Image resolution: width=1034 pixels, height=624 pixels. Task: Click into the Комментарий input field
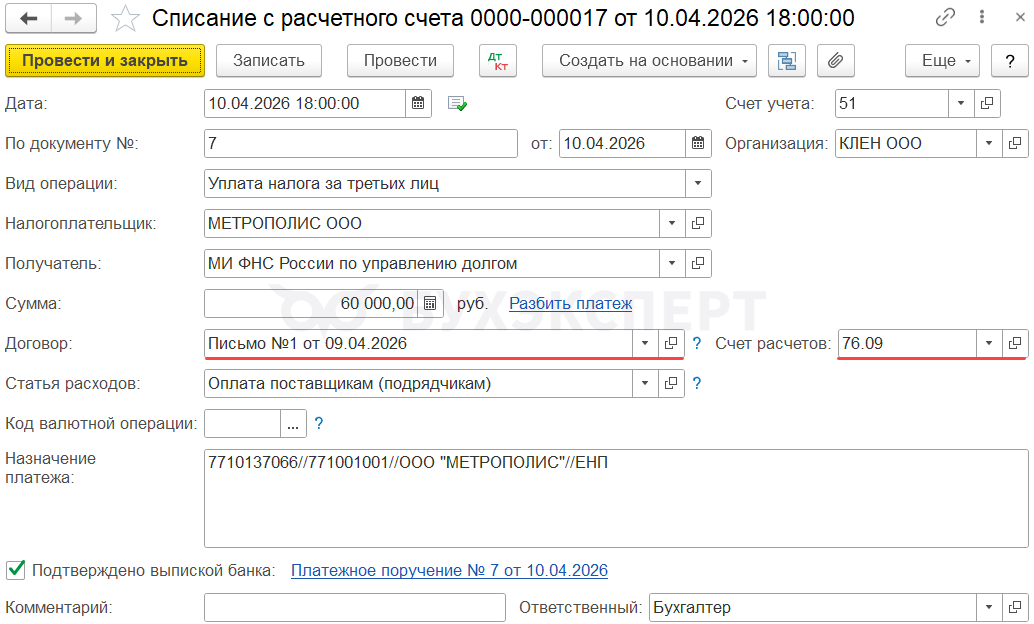(355, 607)
